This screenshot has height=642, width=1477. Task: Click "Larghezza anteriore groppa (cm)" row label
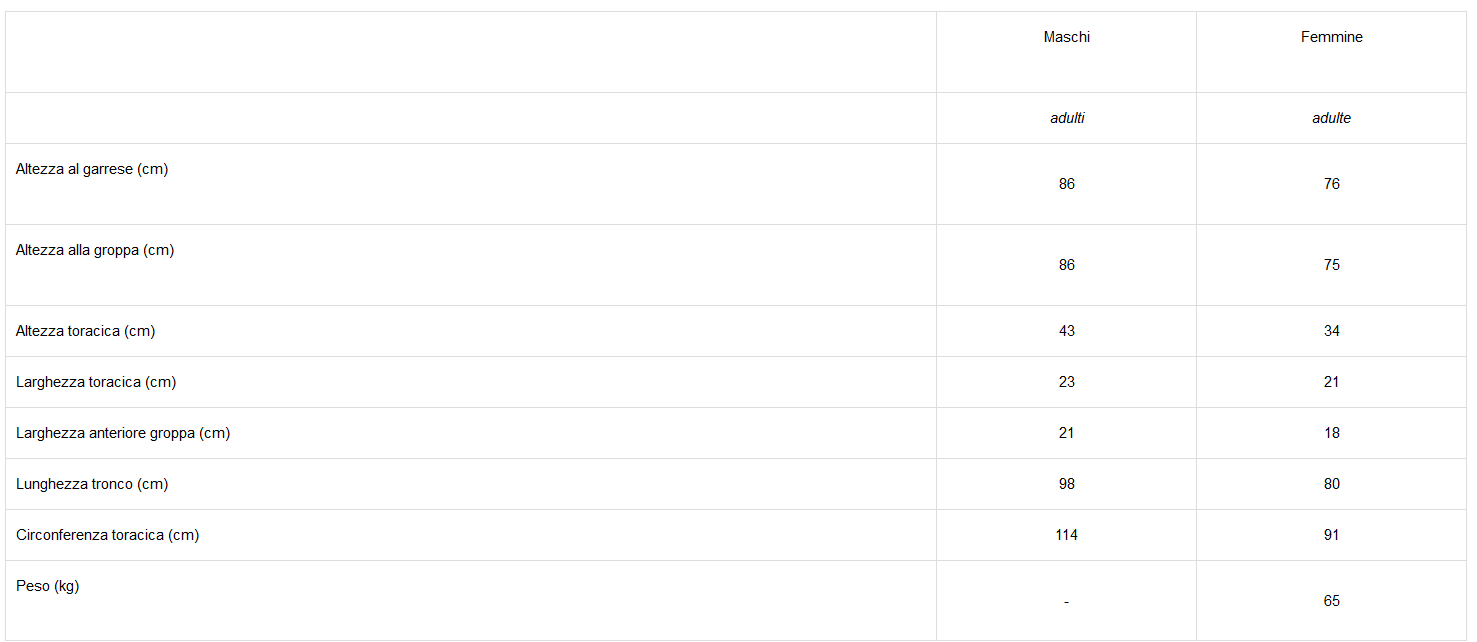(x=123, y=433)
